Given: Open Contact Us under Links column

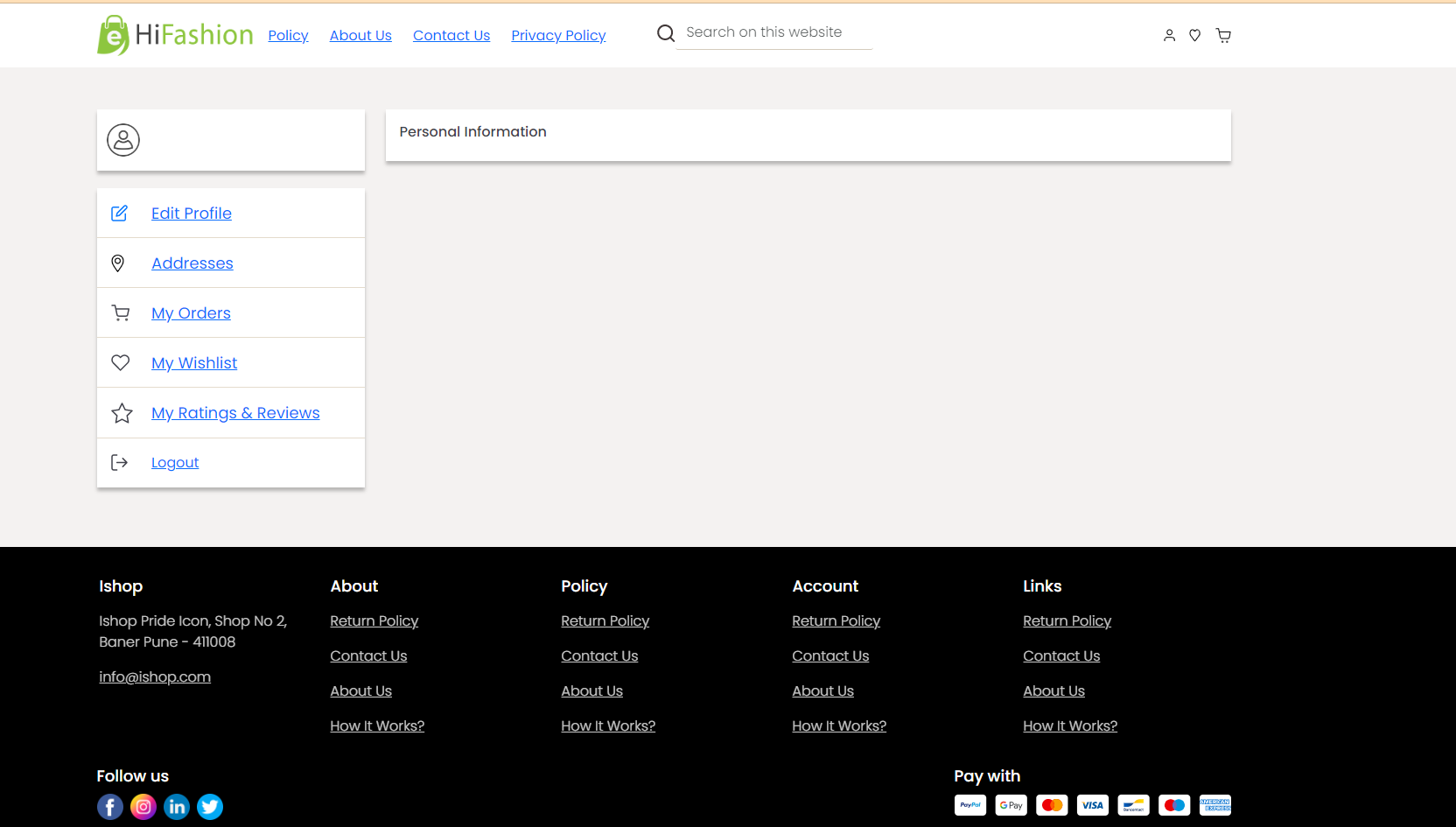Looking at the screenshot, I should [x=1061, y=655].
